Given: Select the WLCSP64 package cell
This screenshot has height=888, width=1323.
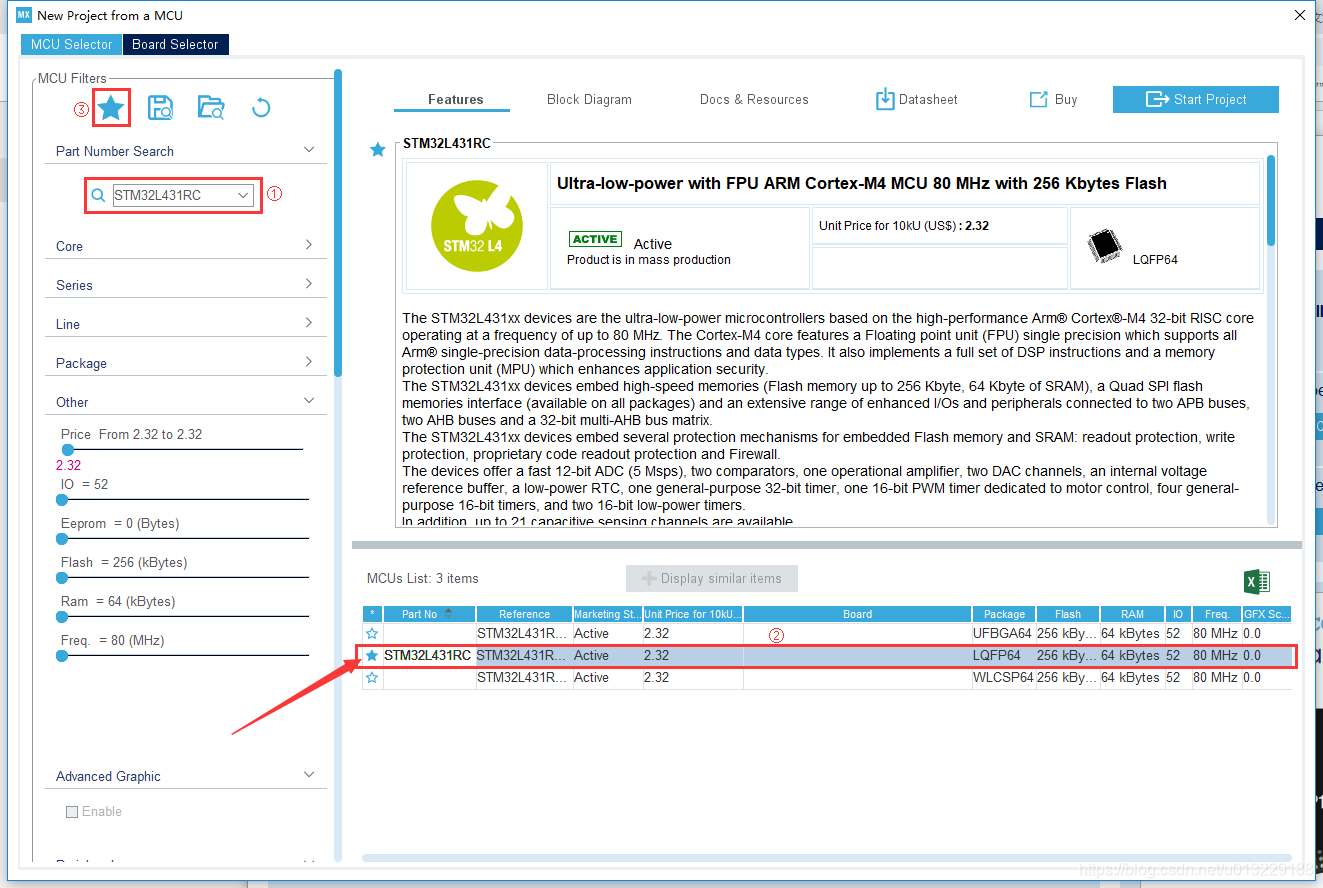Looking at the screenshot, I should 1004,678.
